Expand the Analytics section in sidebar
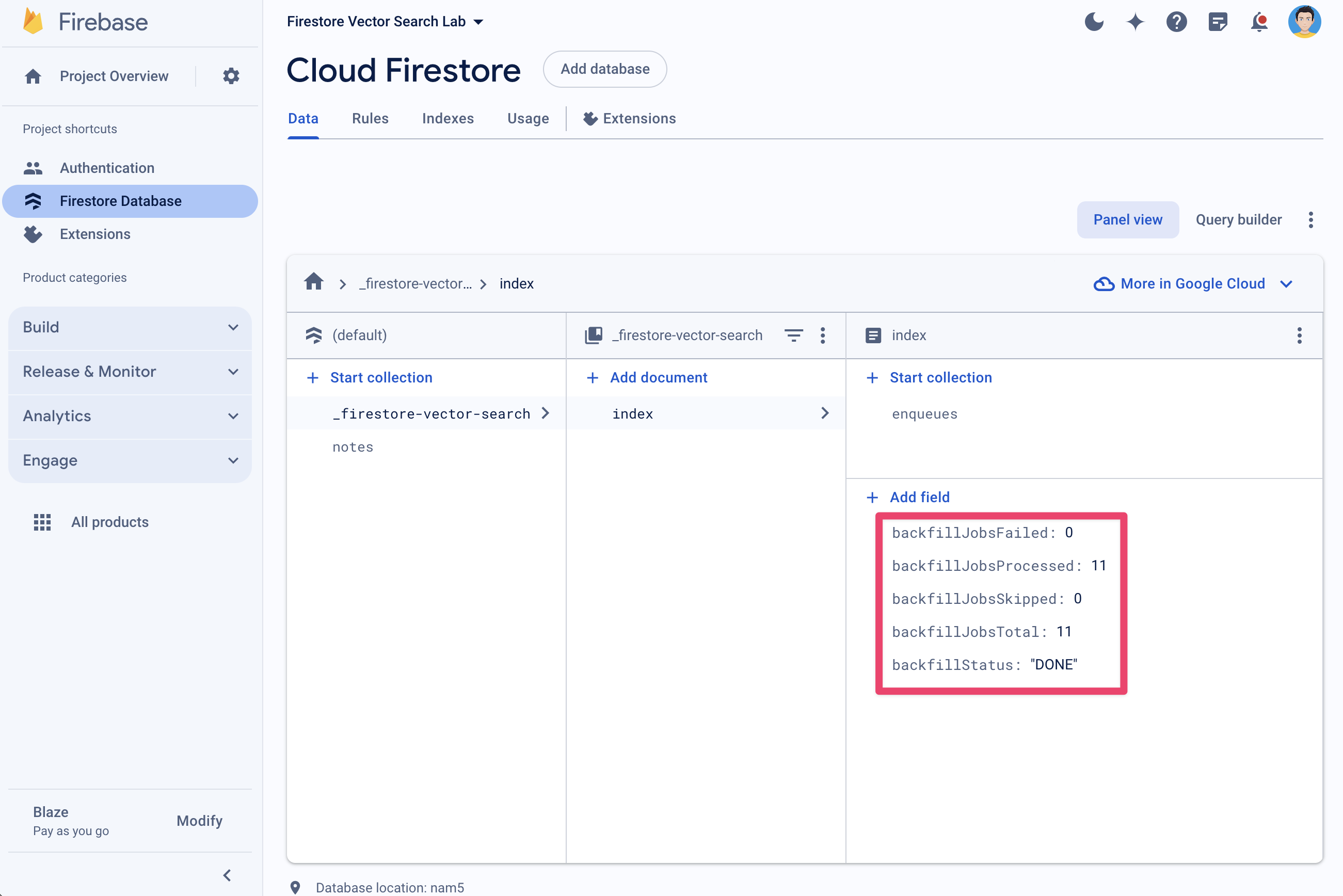 point(131,415)
